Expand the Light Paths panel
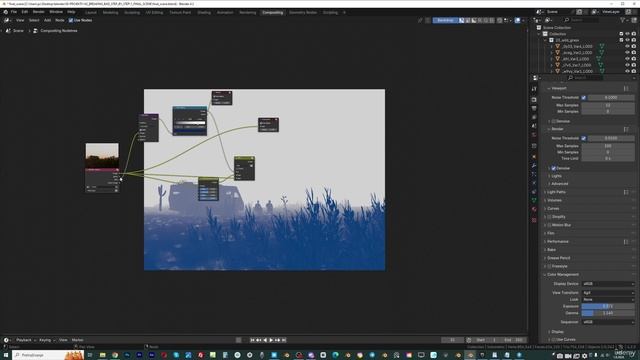 (x=556, y=192)
